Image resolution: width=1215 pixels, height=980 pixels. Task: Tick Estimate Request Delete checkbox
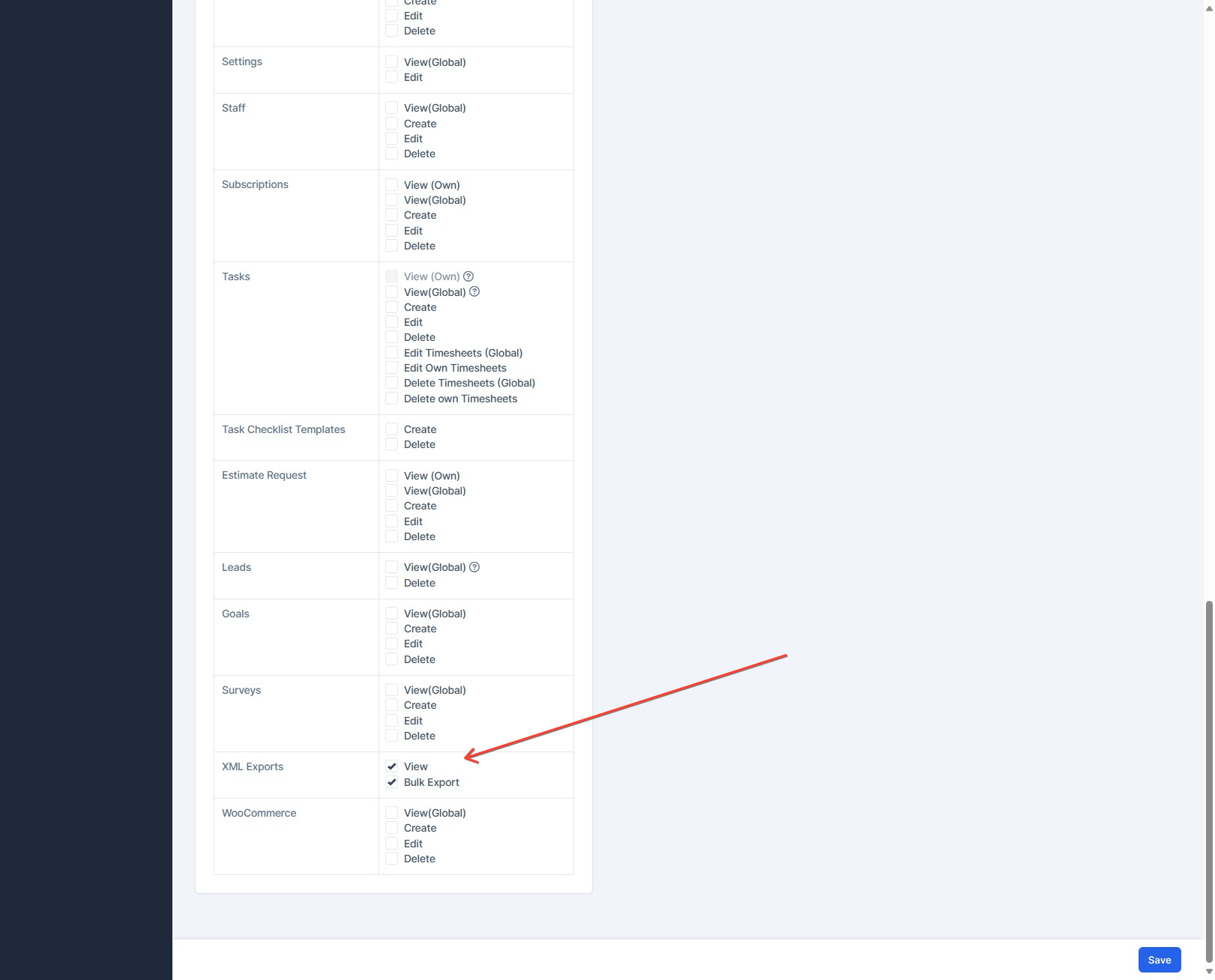coord(391,536)
